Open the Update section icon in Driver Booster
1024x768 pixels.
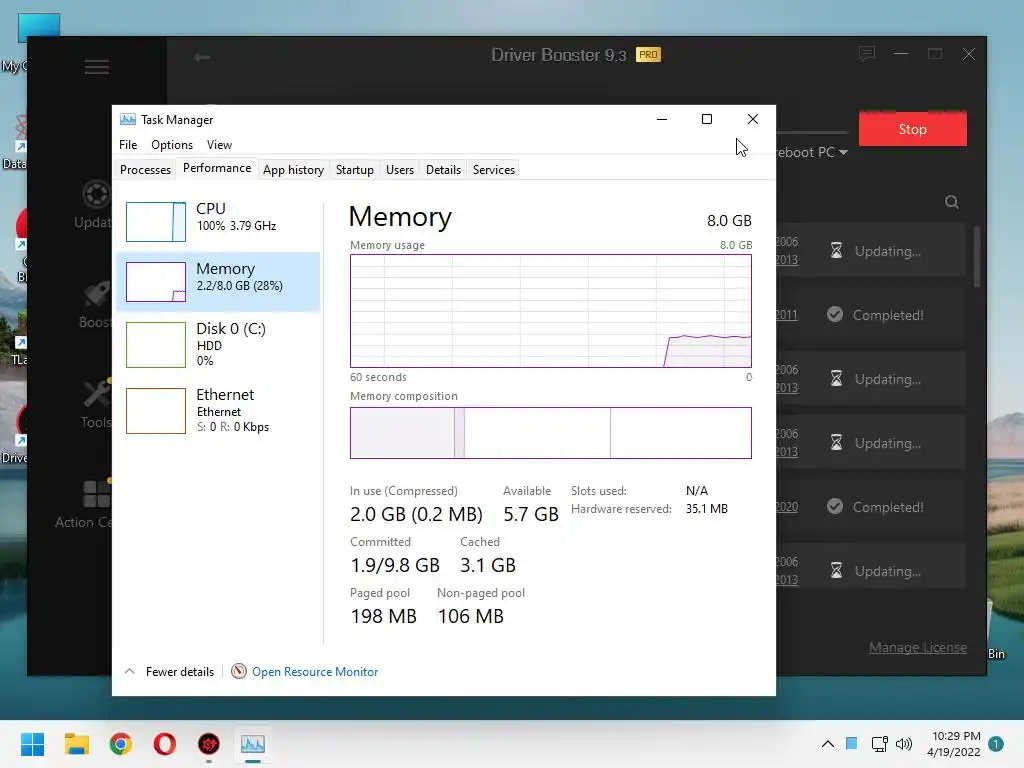[x=97, y=195]
